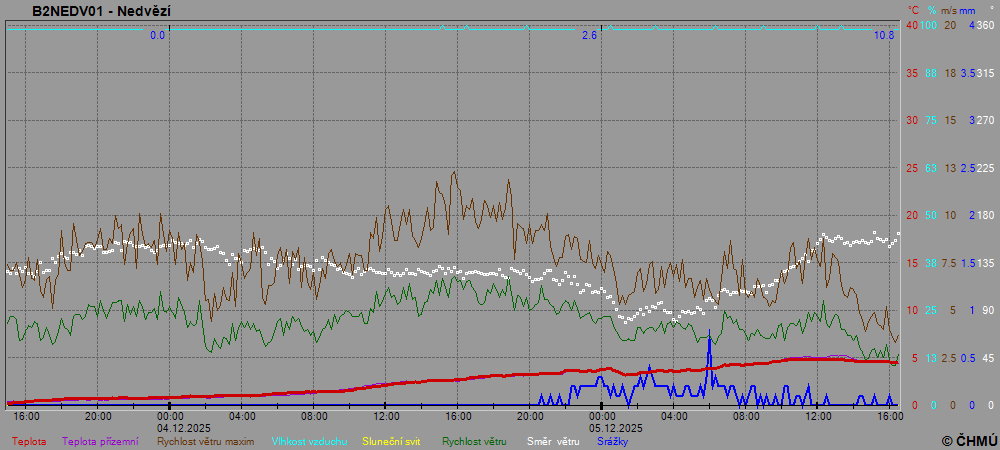Click the ČHMÚ copyright text
Viewport: 1000px width, 450px height.
[968, 440]
